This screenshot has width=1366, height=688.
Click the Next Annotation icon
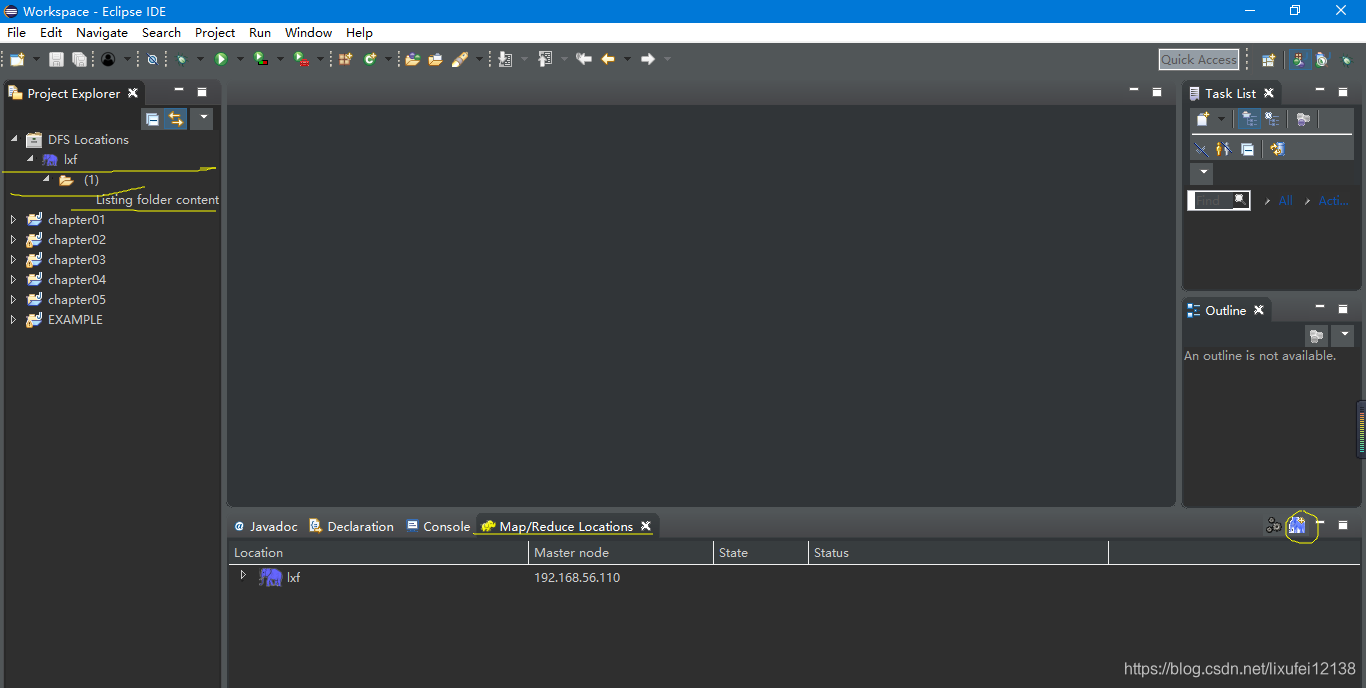(505, 59)
